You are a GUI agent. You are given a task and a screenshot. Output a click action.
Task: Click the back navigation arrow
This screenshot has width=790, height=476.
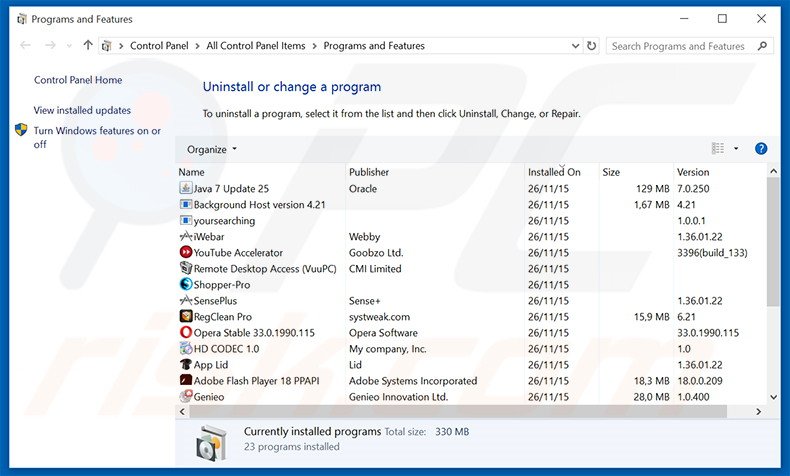25,46
